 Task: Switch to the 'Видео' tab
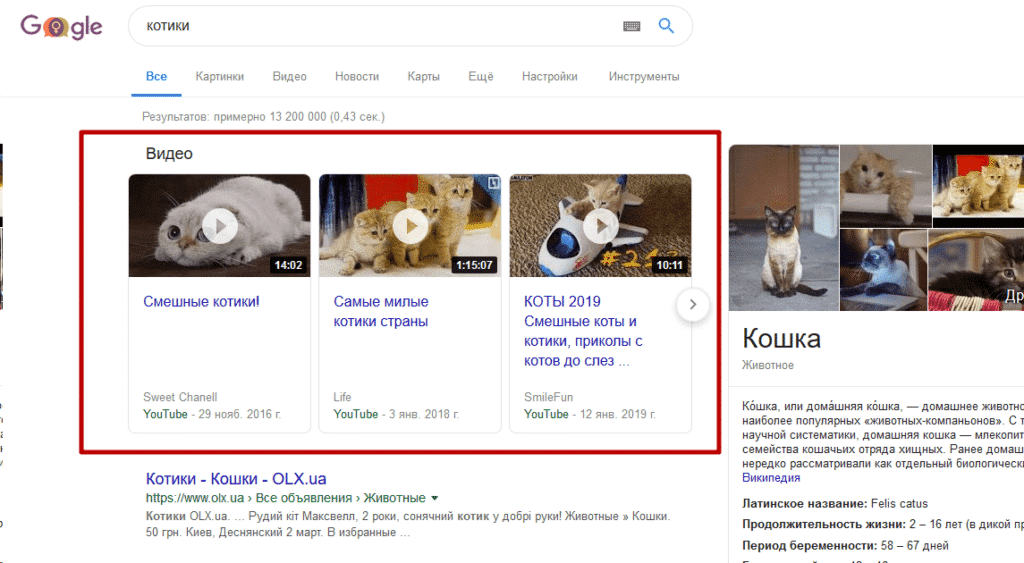click(289, 76)
